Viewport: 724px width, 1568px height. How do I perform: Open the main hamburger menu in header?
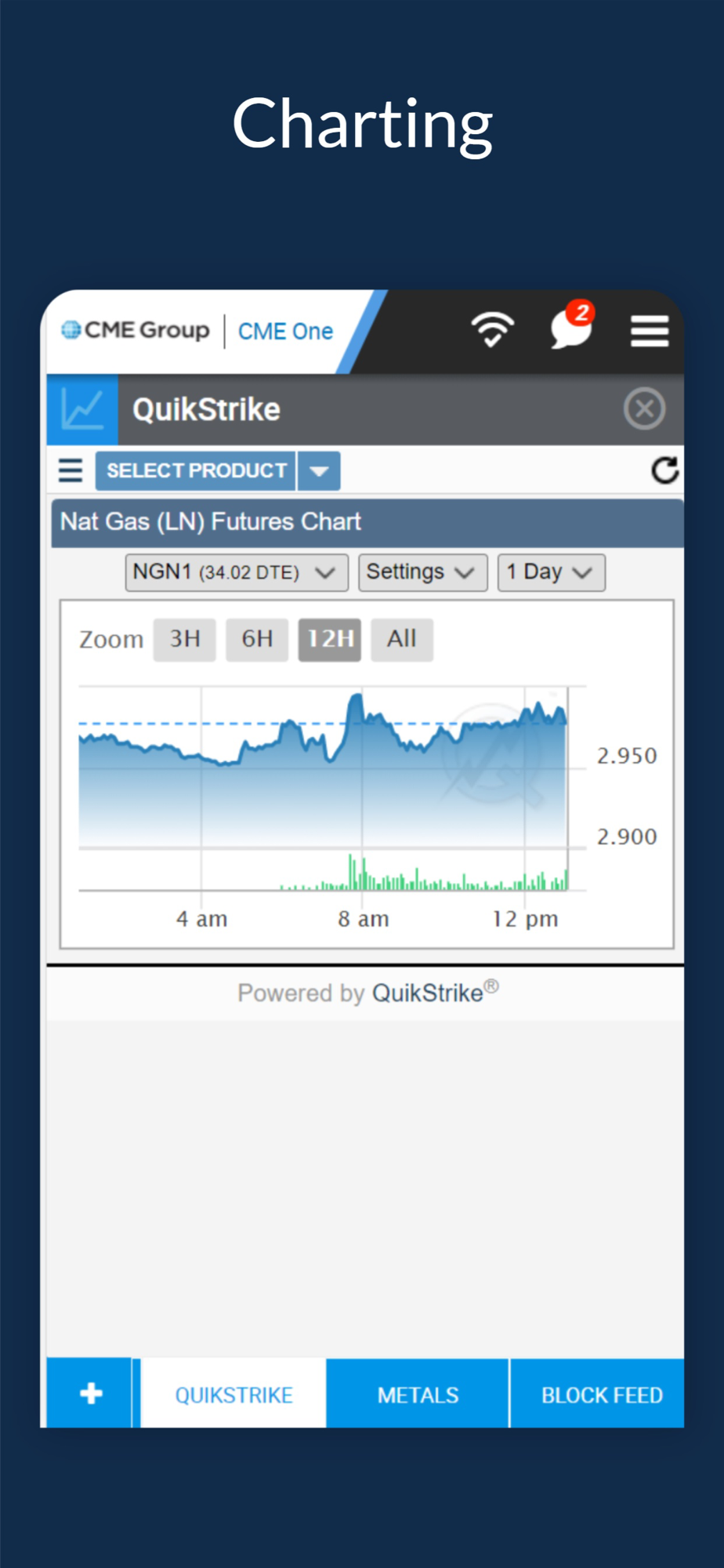pyautogui.click(x=650, y=331)
